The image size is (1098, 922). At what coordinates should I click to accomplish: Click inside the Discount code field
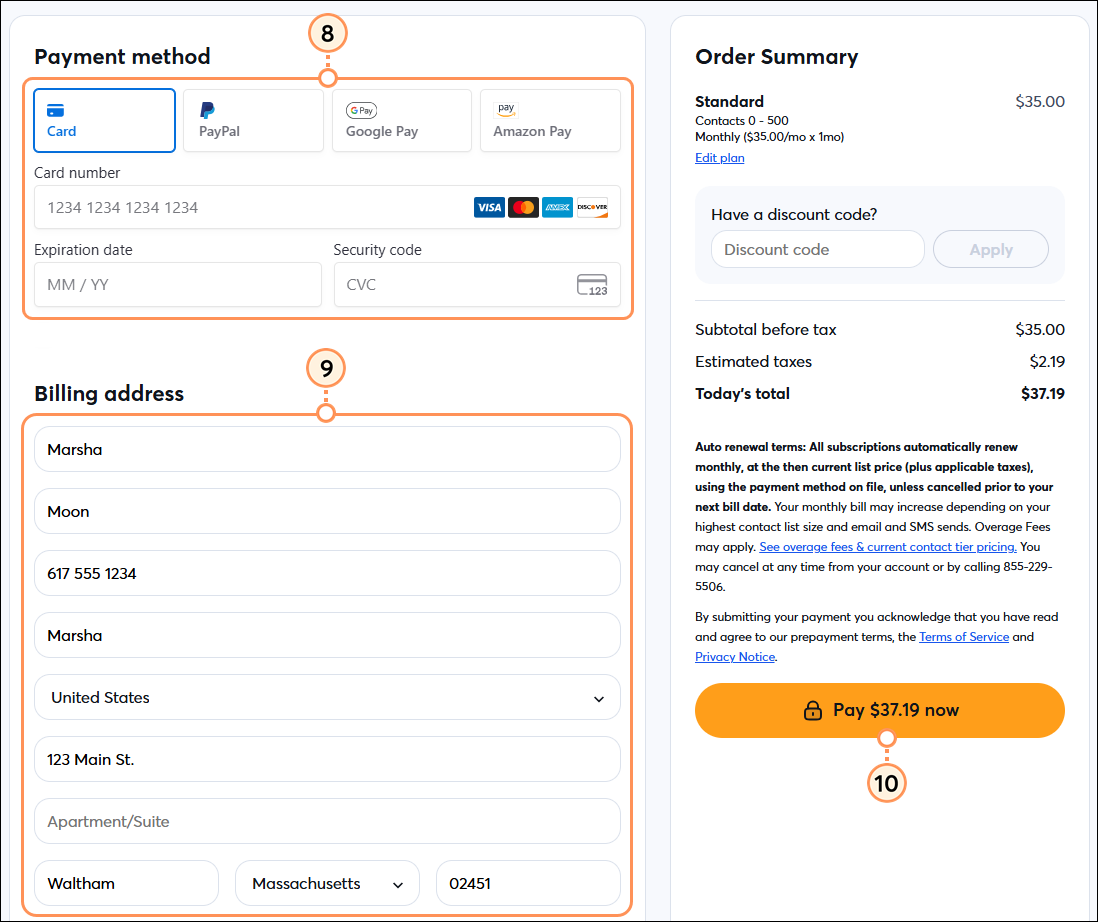tap(817, 249)
